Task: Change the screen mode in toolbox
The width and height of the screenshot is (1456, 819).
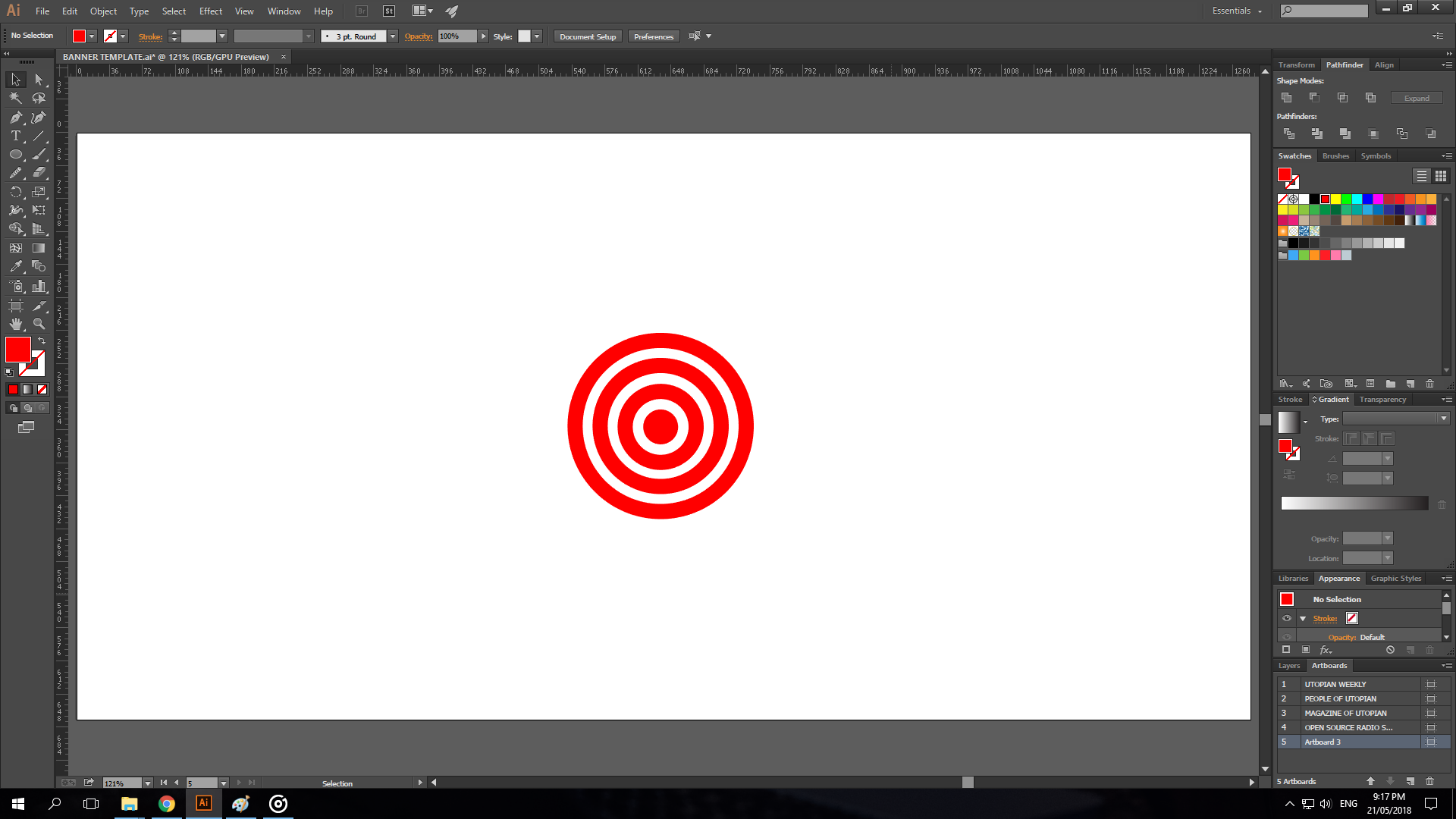Action: [26, 428]
